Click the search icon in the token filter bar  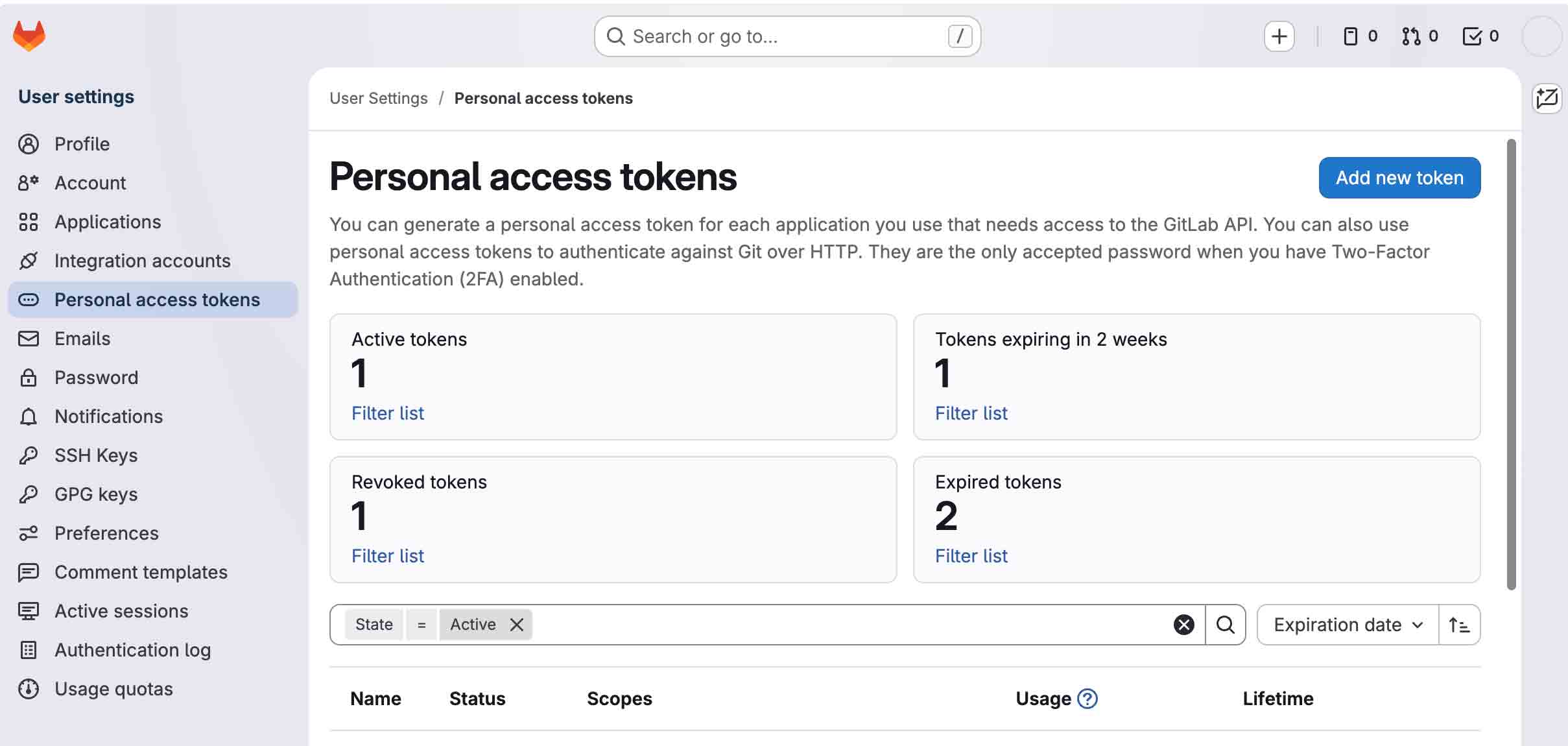click(1224, 624)
